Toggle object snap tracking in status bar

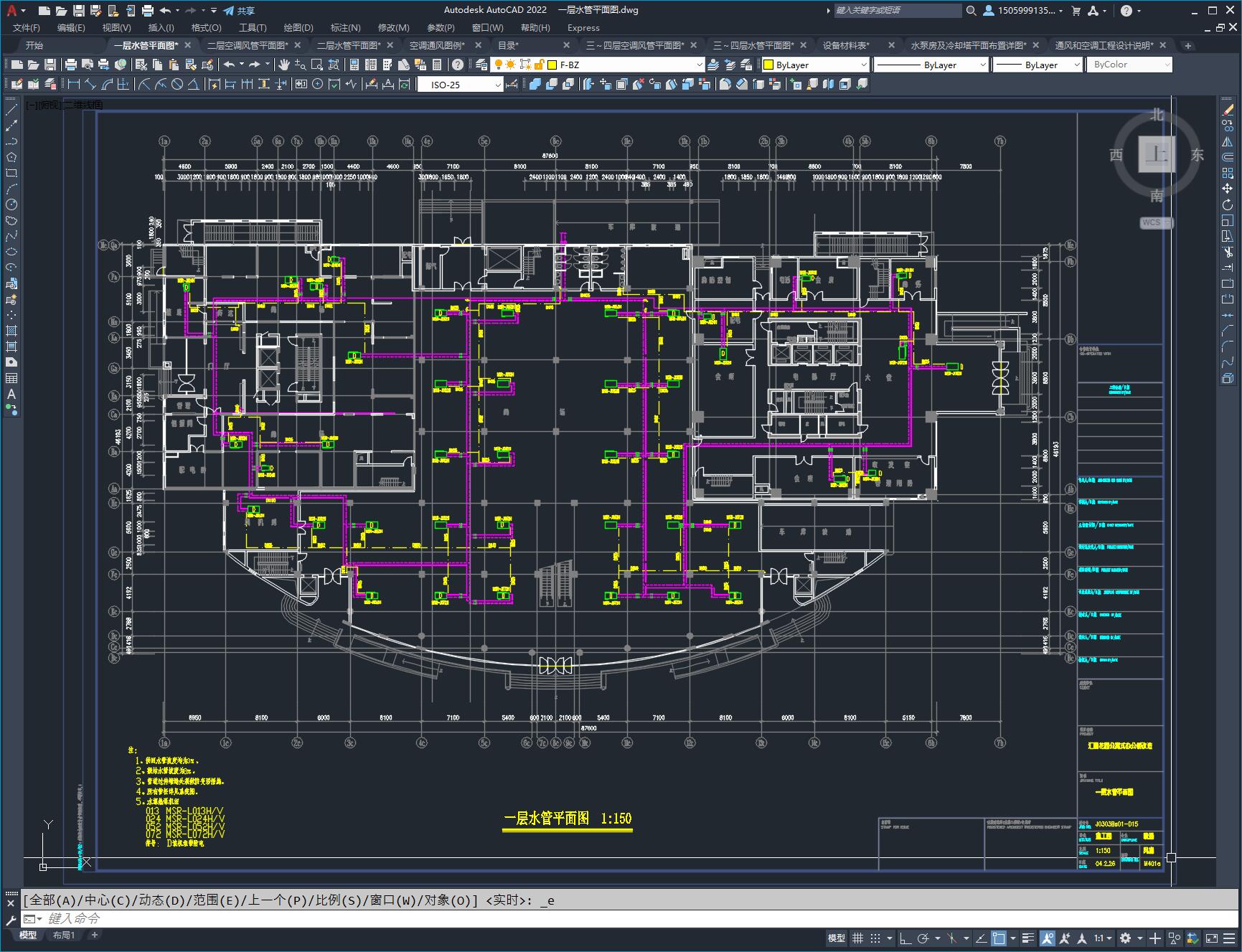[981, 938]
